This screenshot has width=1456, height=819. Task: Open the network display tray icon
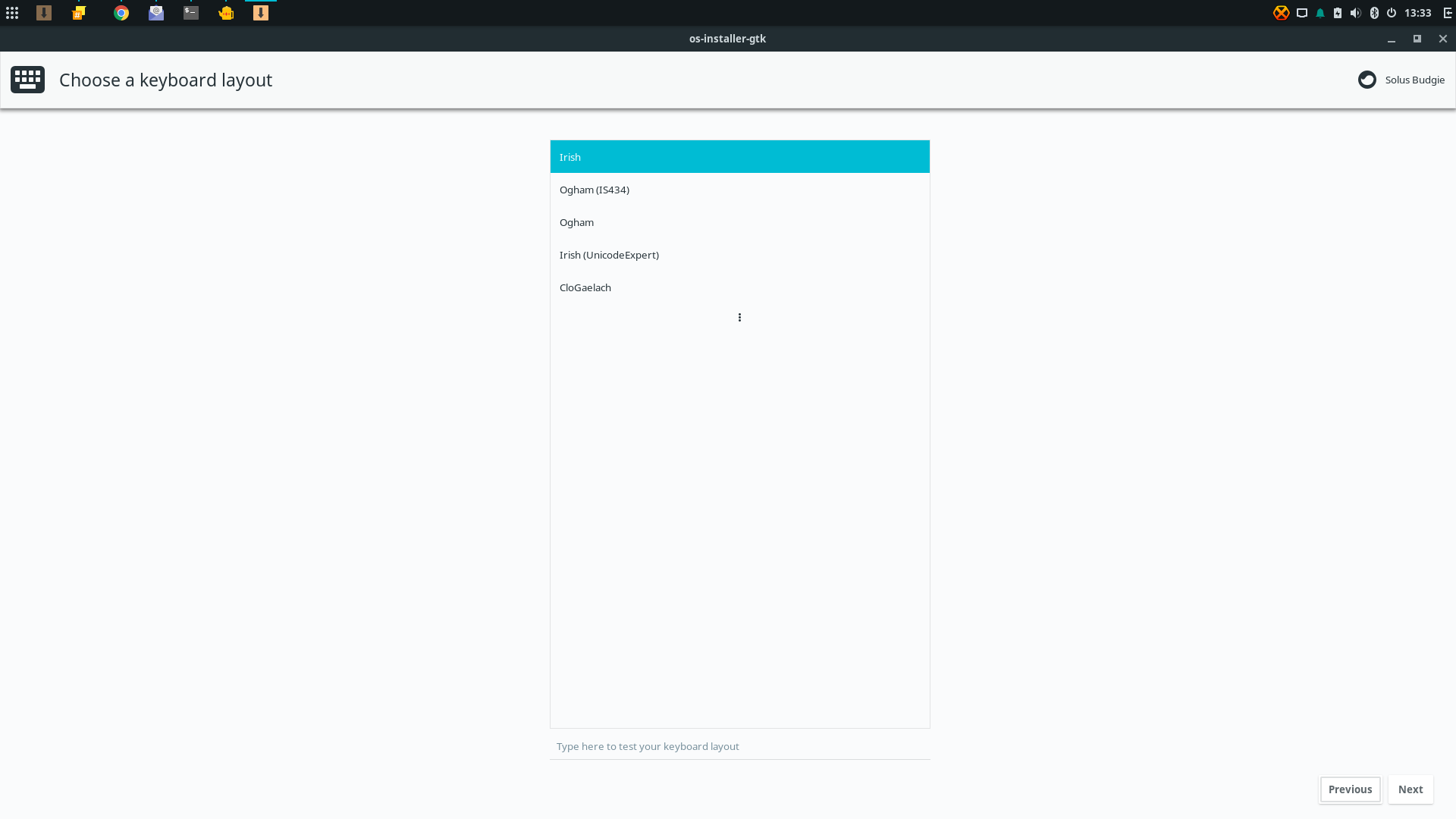(x=1302, y=13)
